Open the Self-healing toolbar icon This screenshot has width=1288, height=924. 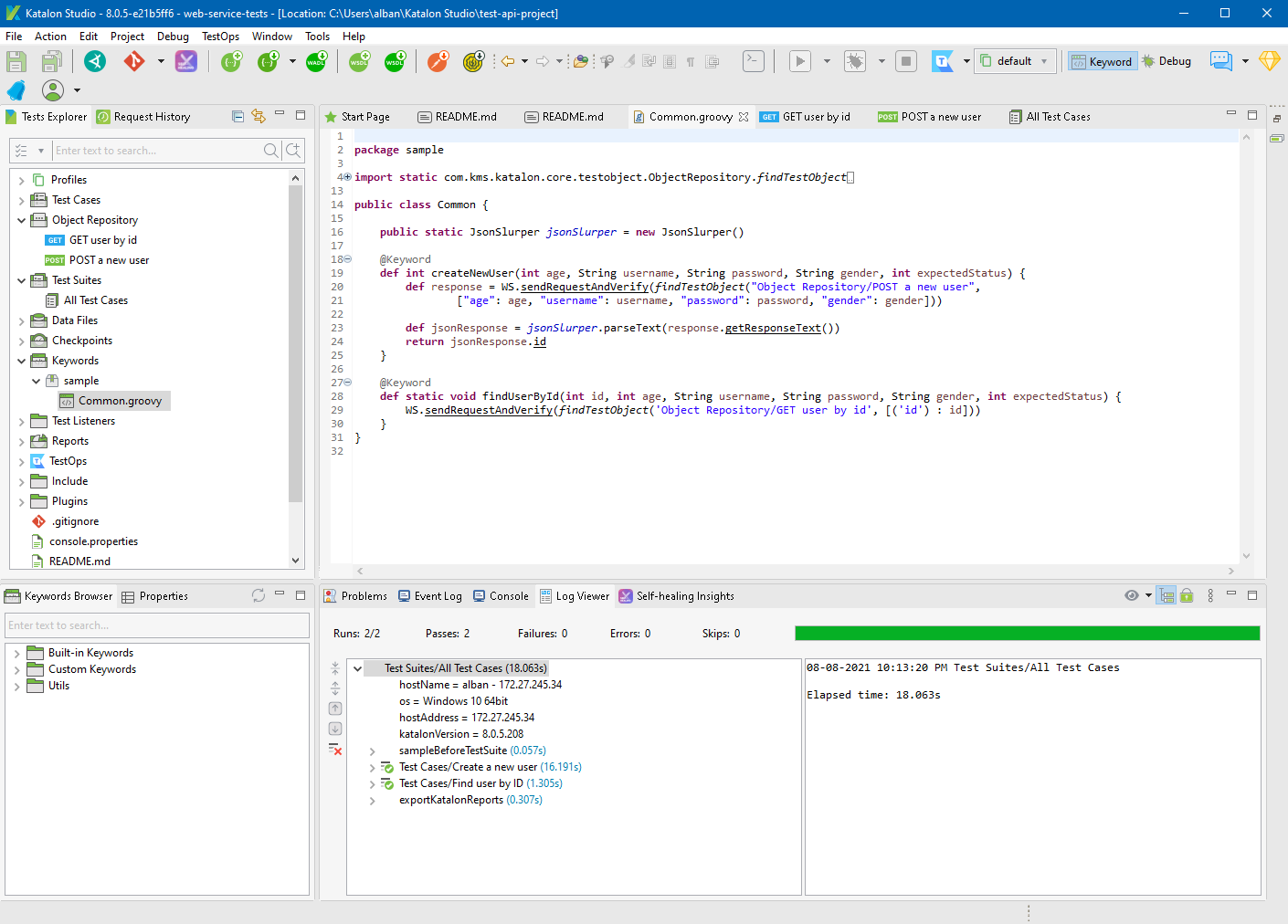click(185, 61)
